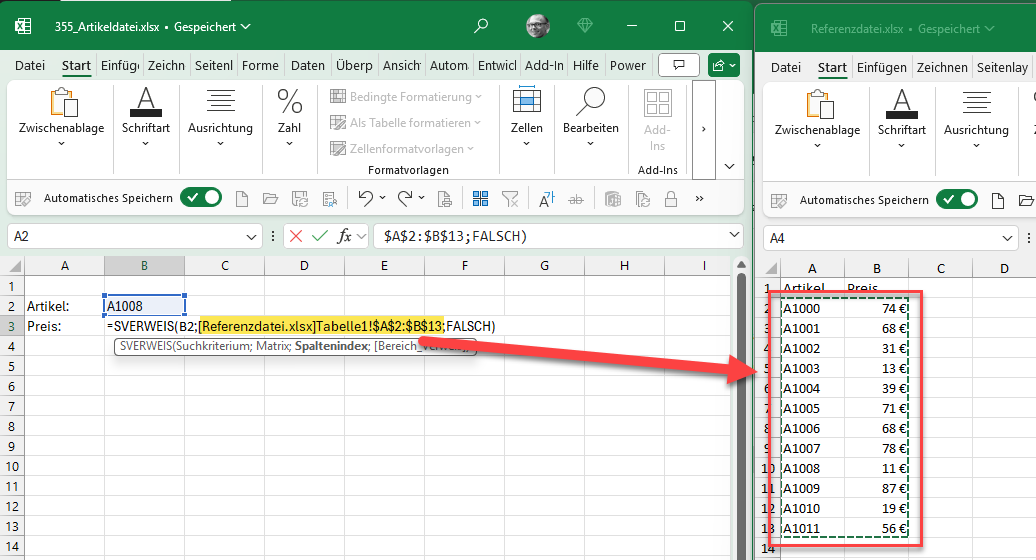Expand the Name Box dropdown showing A2
Viewport: 1036px width, 560px height.
(x=252, y=237)
